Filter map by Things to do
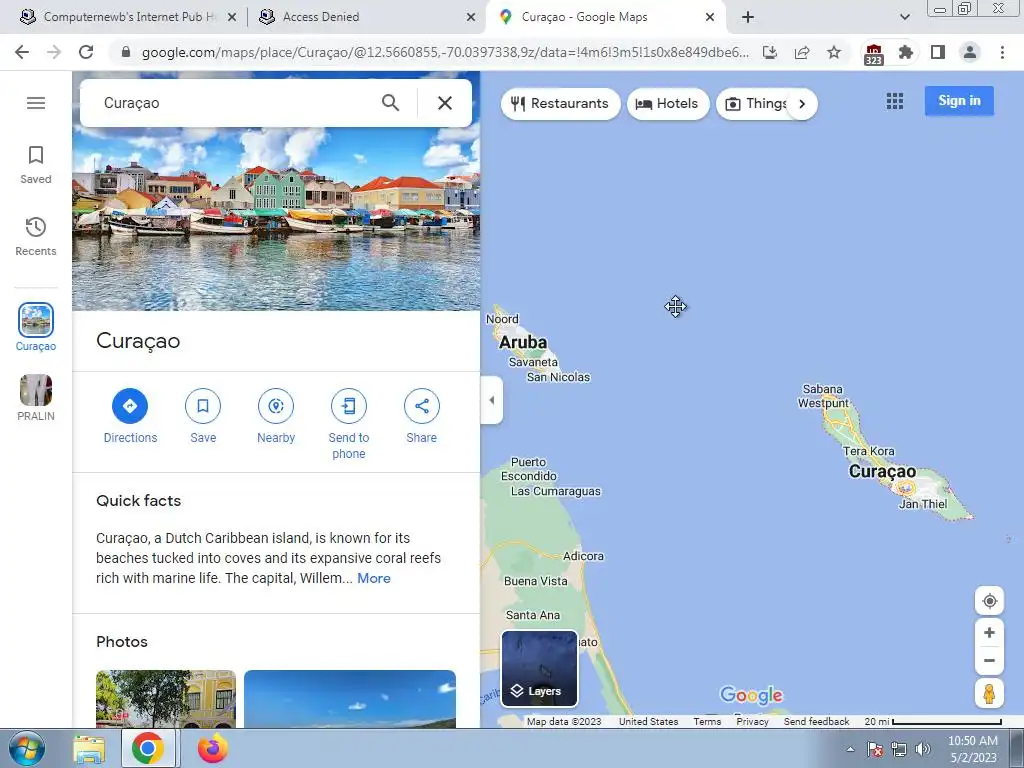 click(756, 104)
